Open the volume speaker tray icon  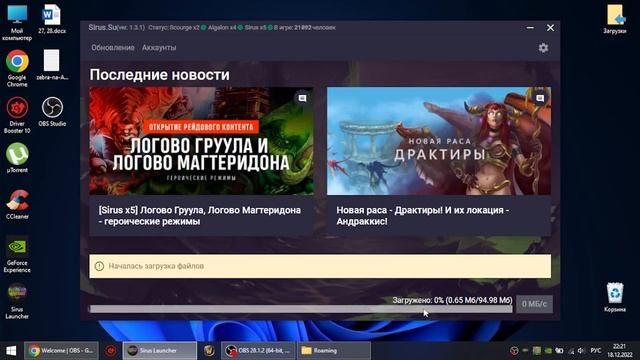581,351
